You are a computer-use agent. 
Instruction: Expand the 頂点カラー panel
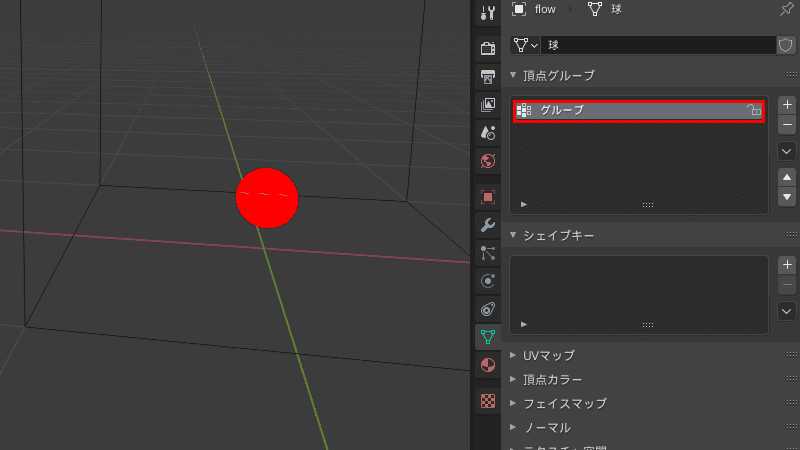click(513, 379)
